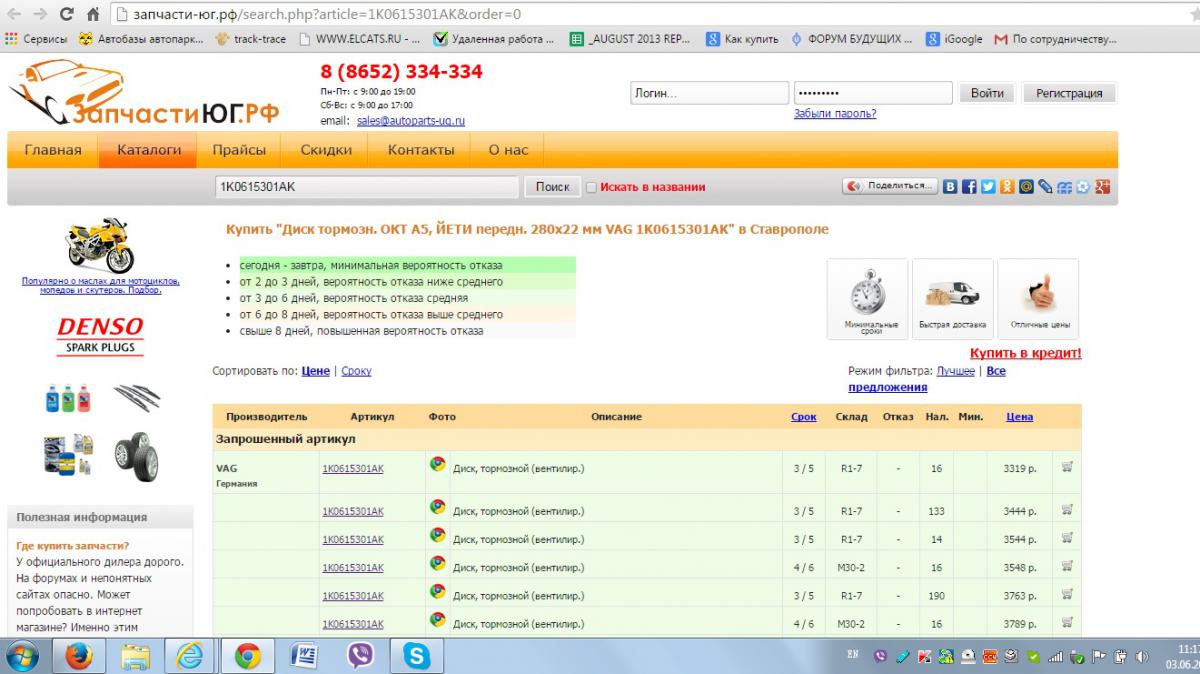Image resolution: width=1200 pixels, height=674 pixels.
Task: Add to cart for 3444 р. row
Action: coord(1067,510)
